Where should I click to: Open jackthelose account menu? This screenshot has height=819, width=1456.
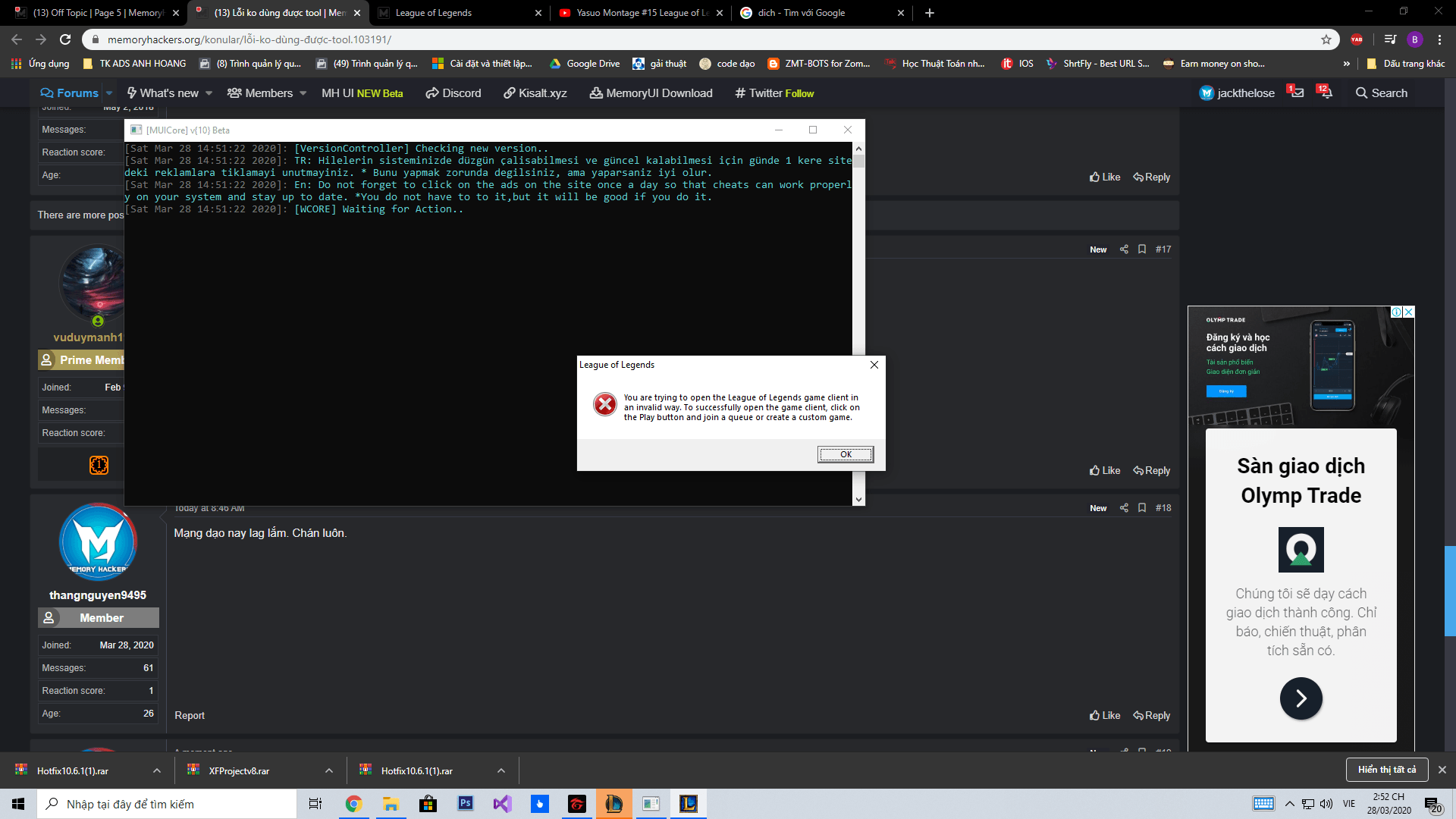pos(1237,93)
